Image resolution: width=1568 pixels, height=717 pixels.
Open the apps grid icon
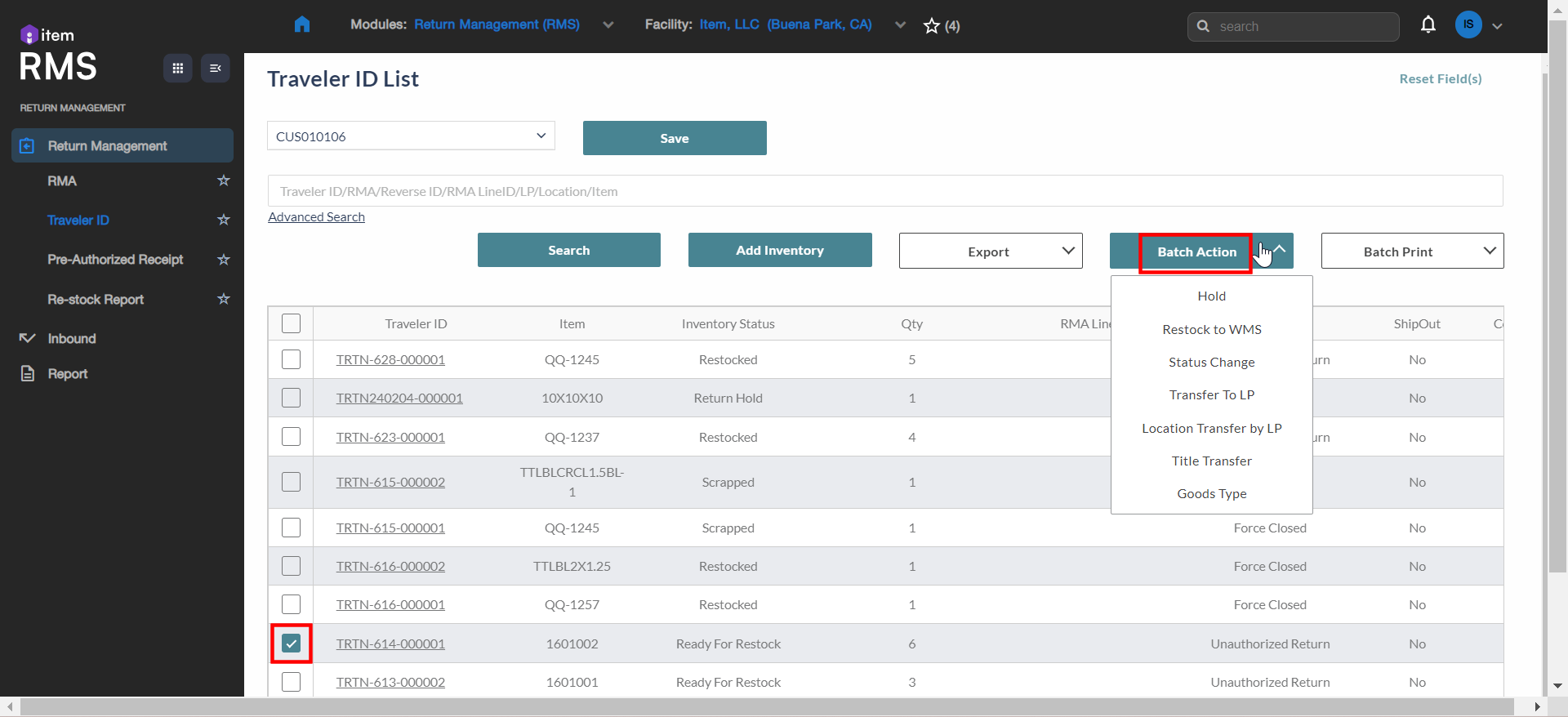pos(177,69)
